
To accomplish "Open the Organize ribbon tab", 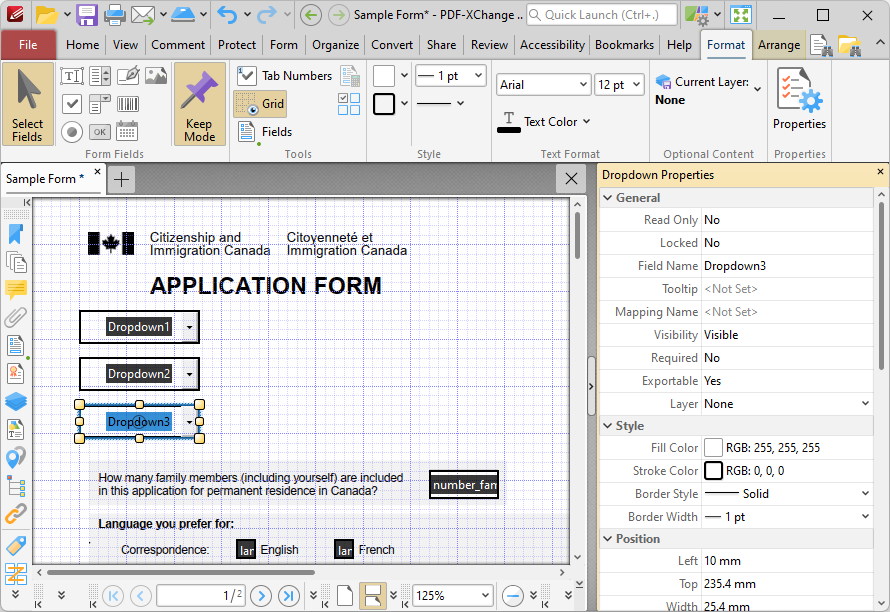I will [x=335, y=45].
